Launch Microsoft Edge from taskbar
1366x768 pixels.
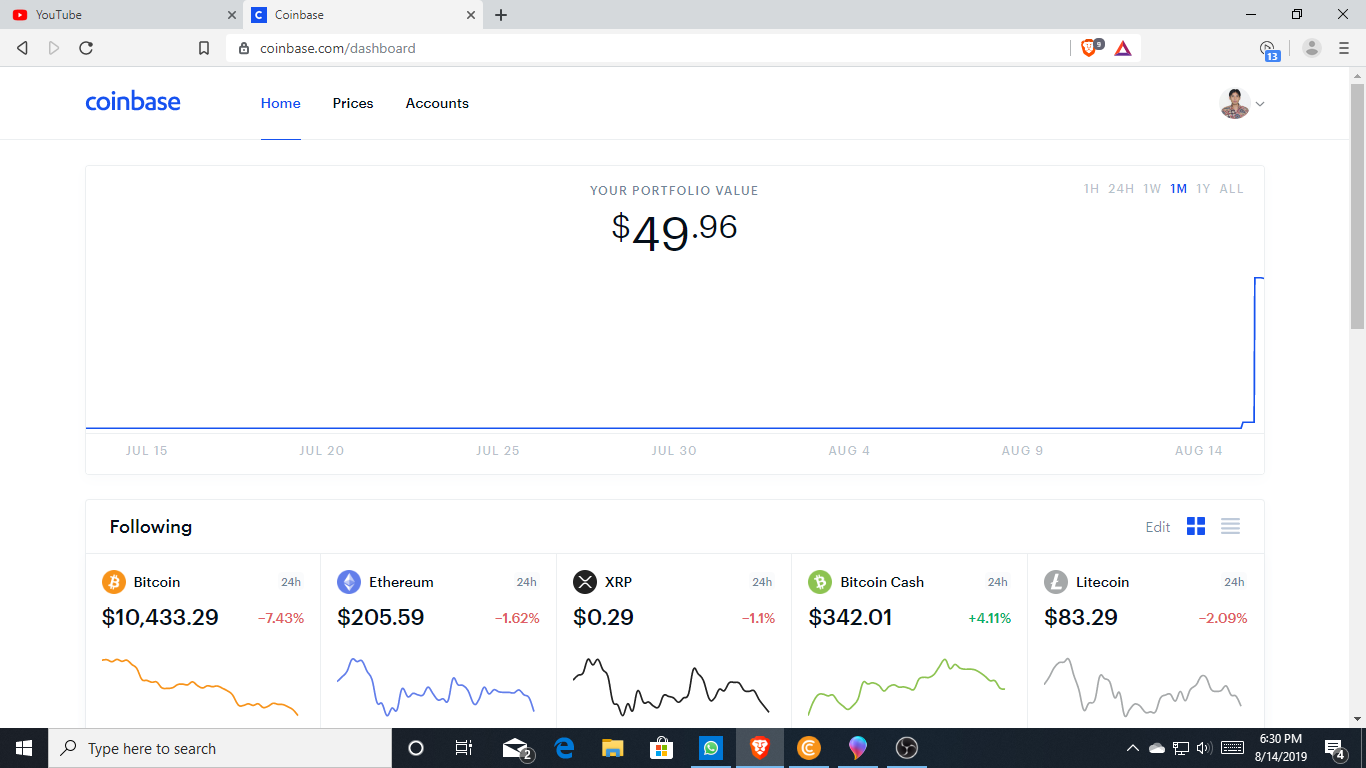(x=565, y=748)
